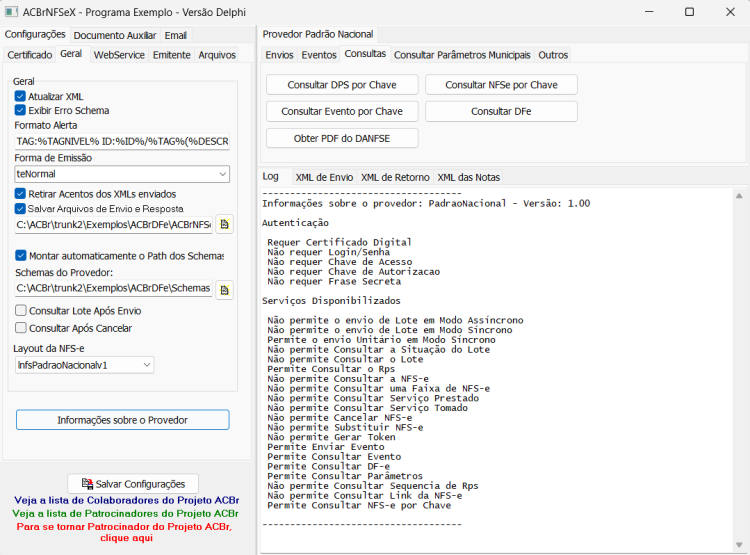Open the Layout da NFS-e dropdown
Image resolution: width=750 pixels, height=555 pixels.
tap(147, 365)
